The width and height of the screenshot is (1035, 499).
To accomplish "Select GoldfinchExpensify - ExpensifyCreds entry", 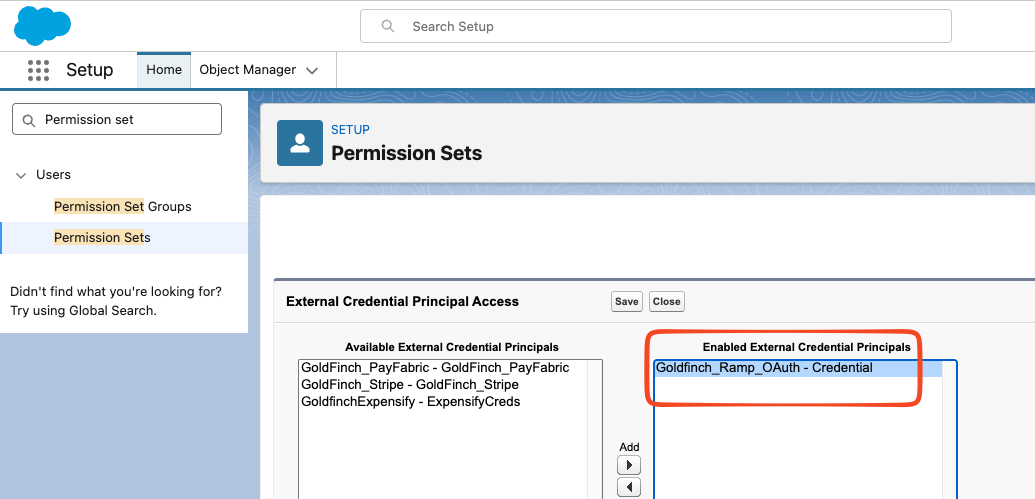I will pyautogui.click(x=411, y=402).
